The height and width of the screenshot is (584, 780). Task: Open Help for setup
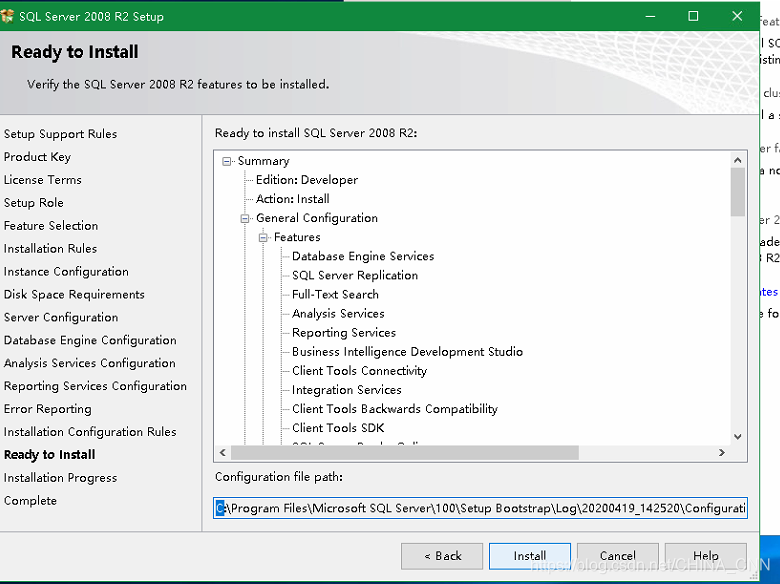[705, 556]
